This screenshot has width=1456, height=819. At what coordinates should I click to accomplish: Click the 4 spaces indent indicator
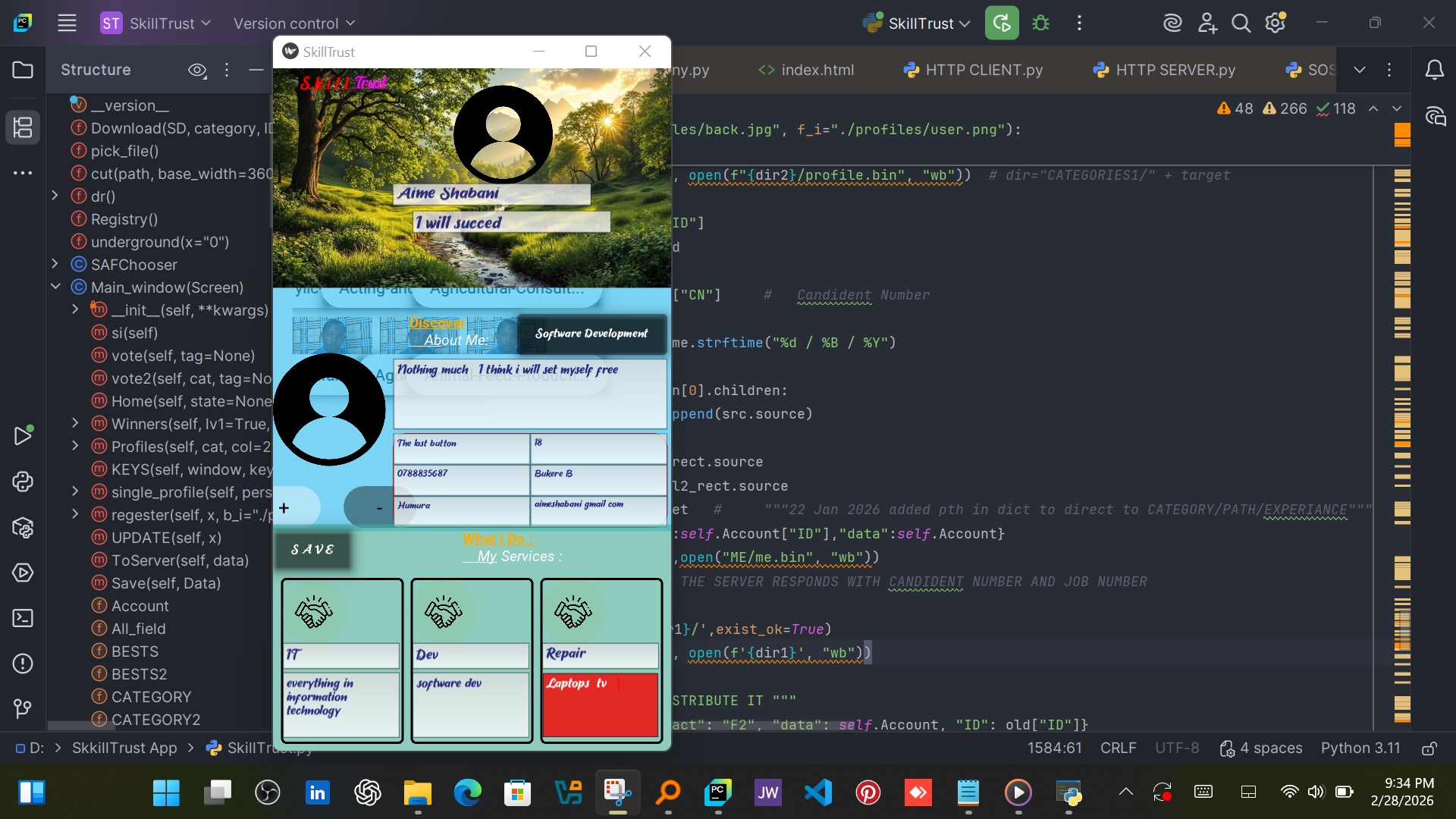pos(1260,748)
